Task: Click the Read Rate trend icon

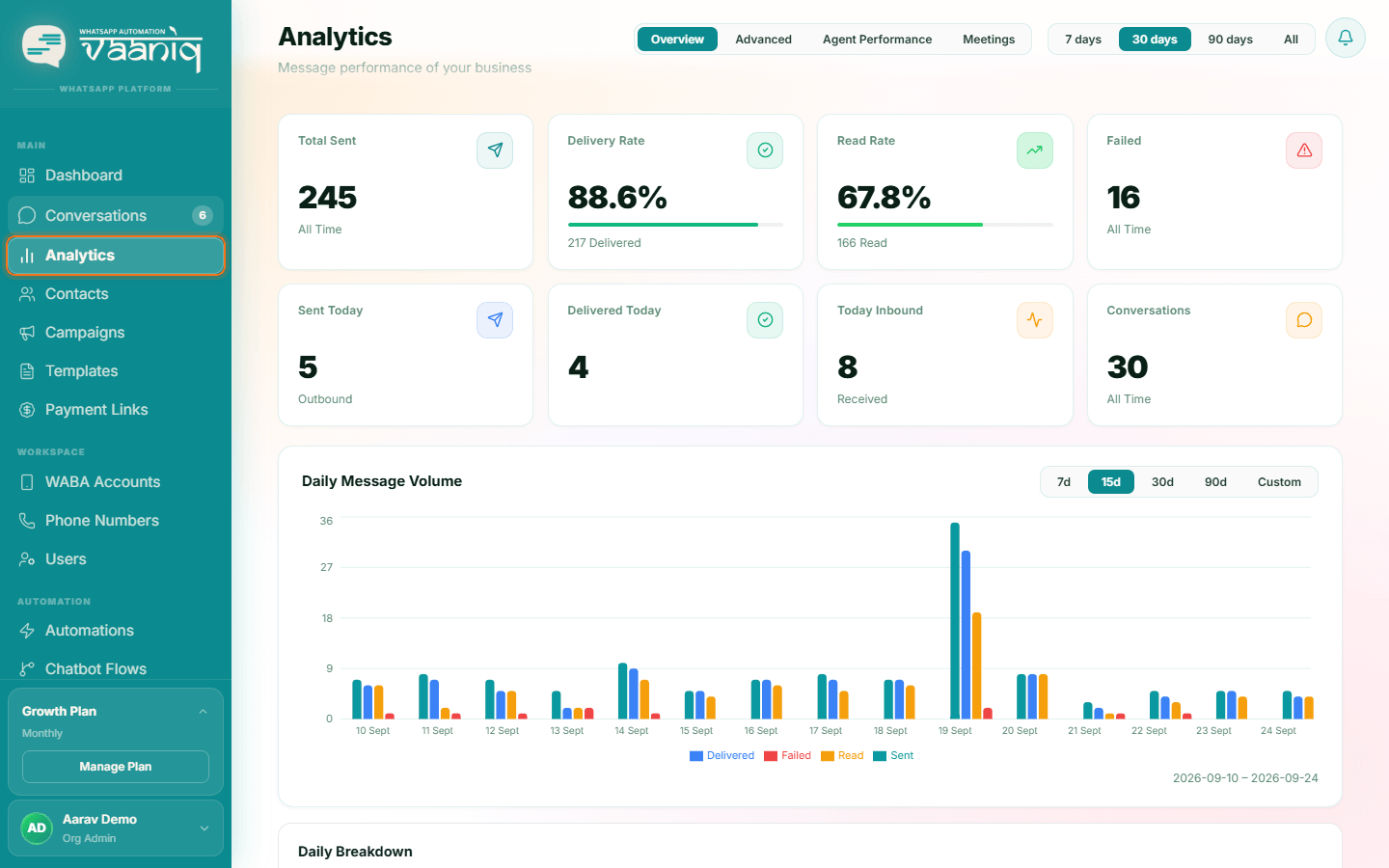Action: pyautogui.click(x=1034, y=150)
